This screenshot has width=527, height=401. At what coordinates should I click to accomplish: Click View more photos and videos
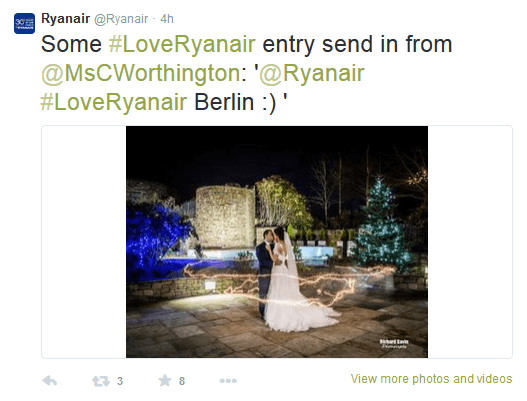tap(431, 379)
